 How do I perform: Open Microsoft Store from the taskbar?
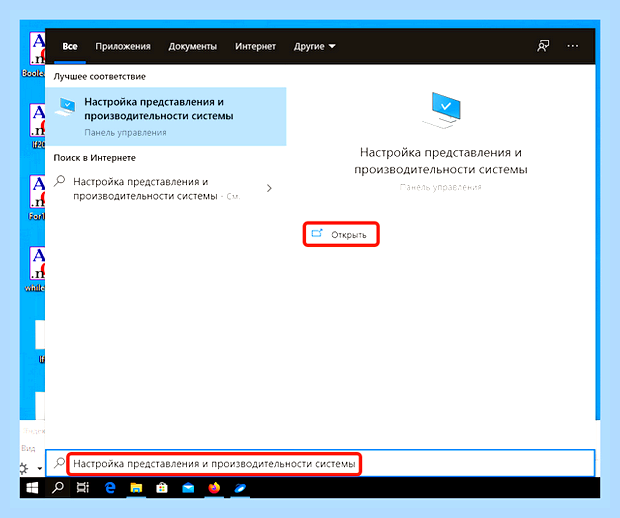(162, 488)
